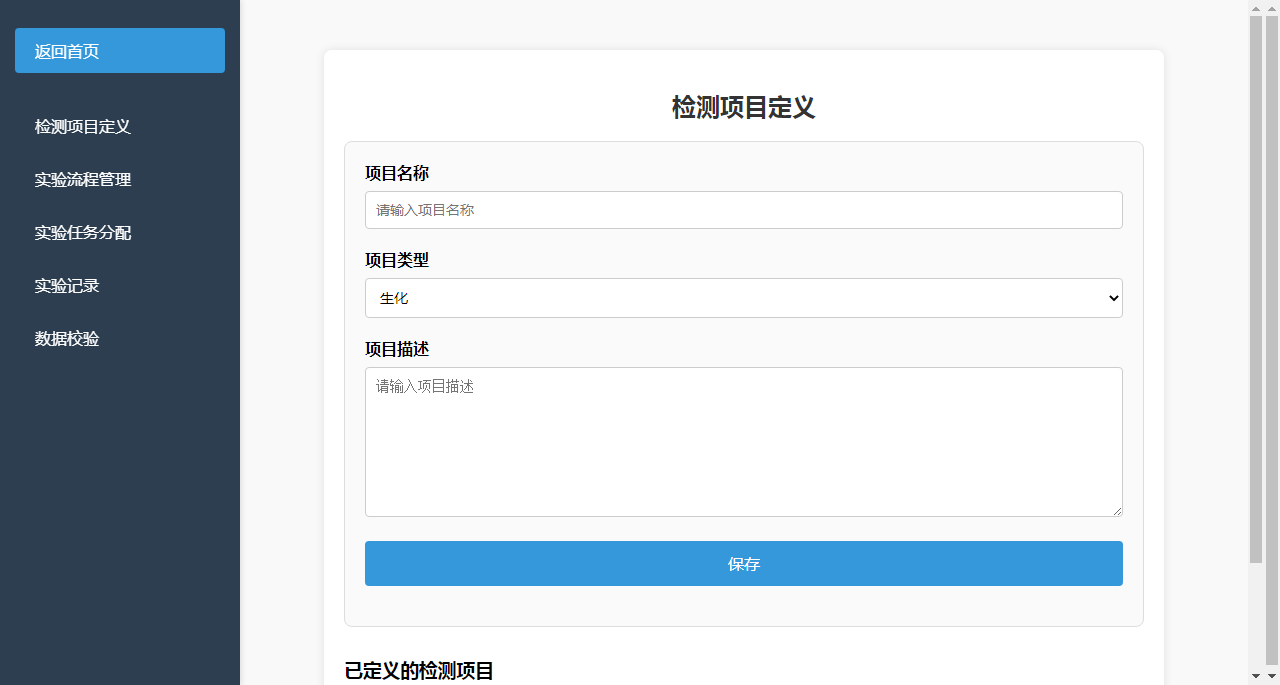Image resolution: width=1280 pixels, height=685 pixels.
Task: Focus the 项目名称 input field
Action: point(744,210)
